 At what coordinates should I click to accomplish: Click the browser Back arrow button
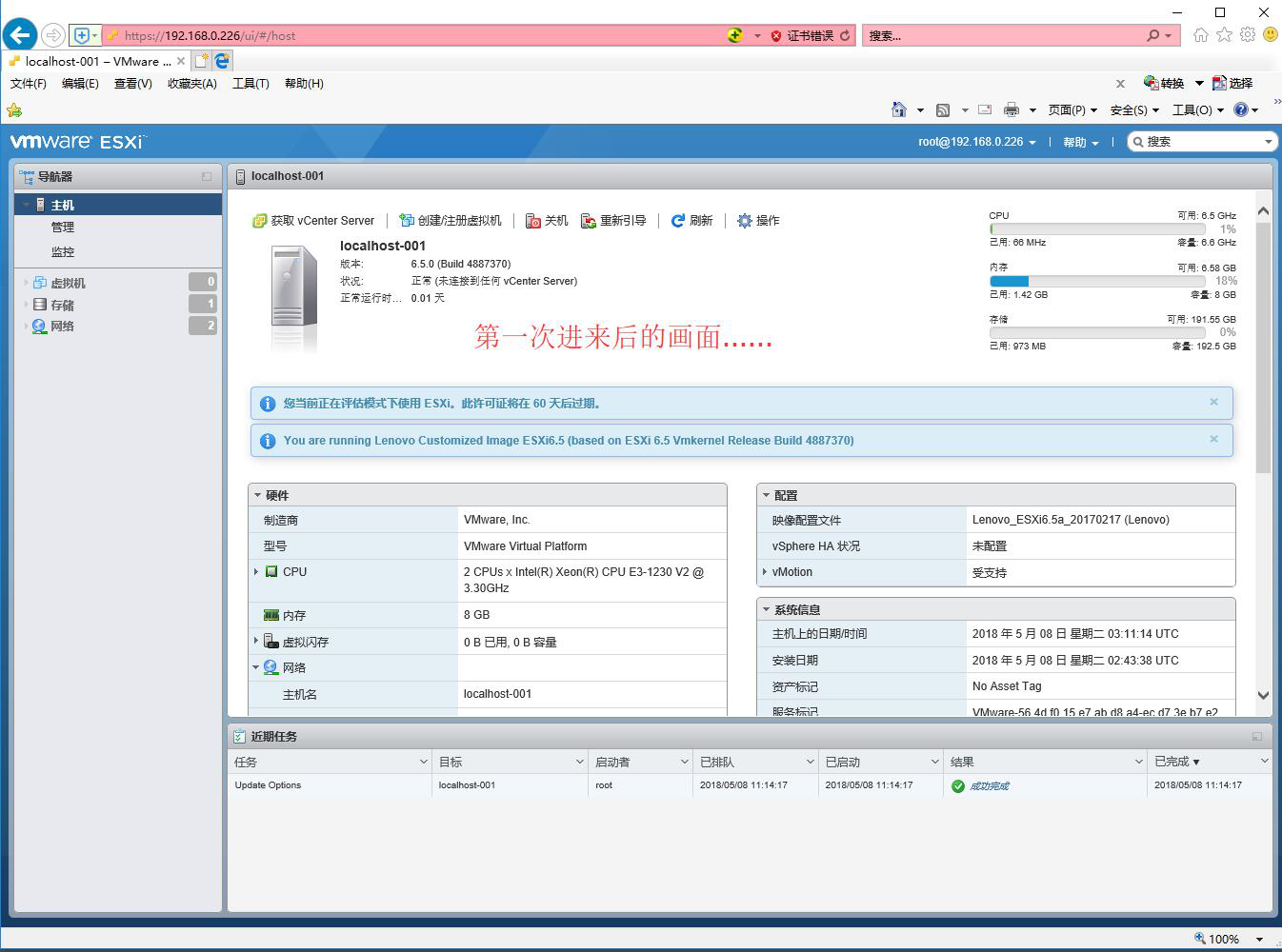tap(20, 35)
